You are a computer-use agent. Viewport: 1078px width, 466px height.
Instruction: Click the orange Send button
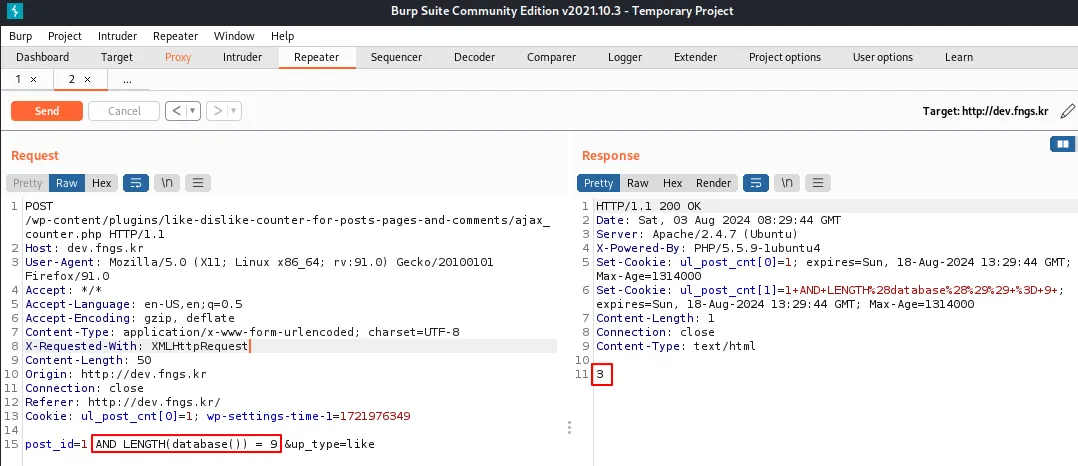47,111
